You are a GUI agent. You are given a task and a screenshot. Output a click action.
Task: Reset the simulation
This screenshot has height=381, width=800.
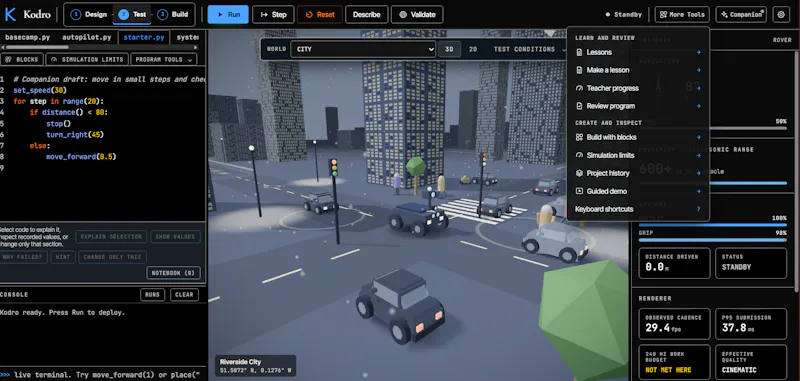tap(320, 15)
